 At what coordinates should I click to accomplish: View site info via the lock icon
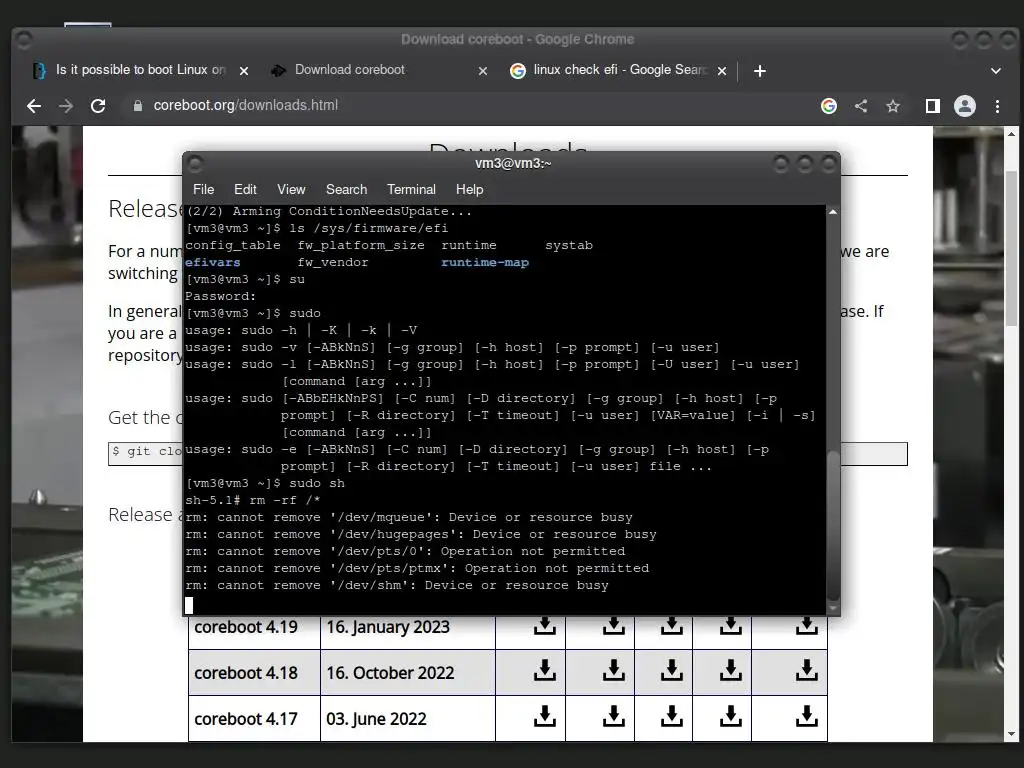click(x=138, y=106)
